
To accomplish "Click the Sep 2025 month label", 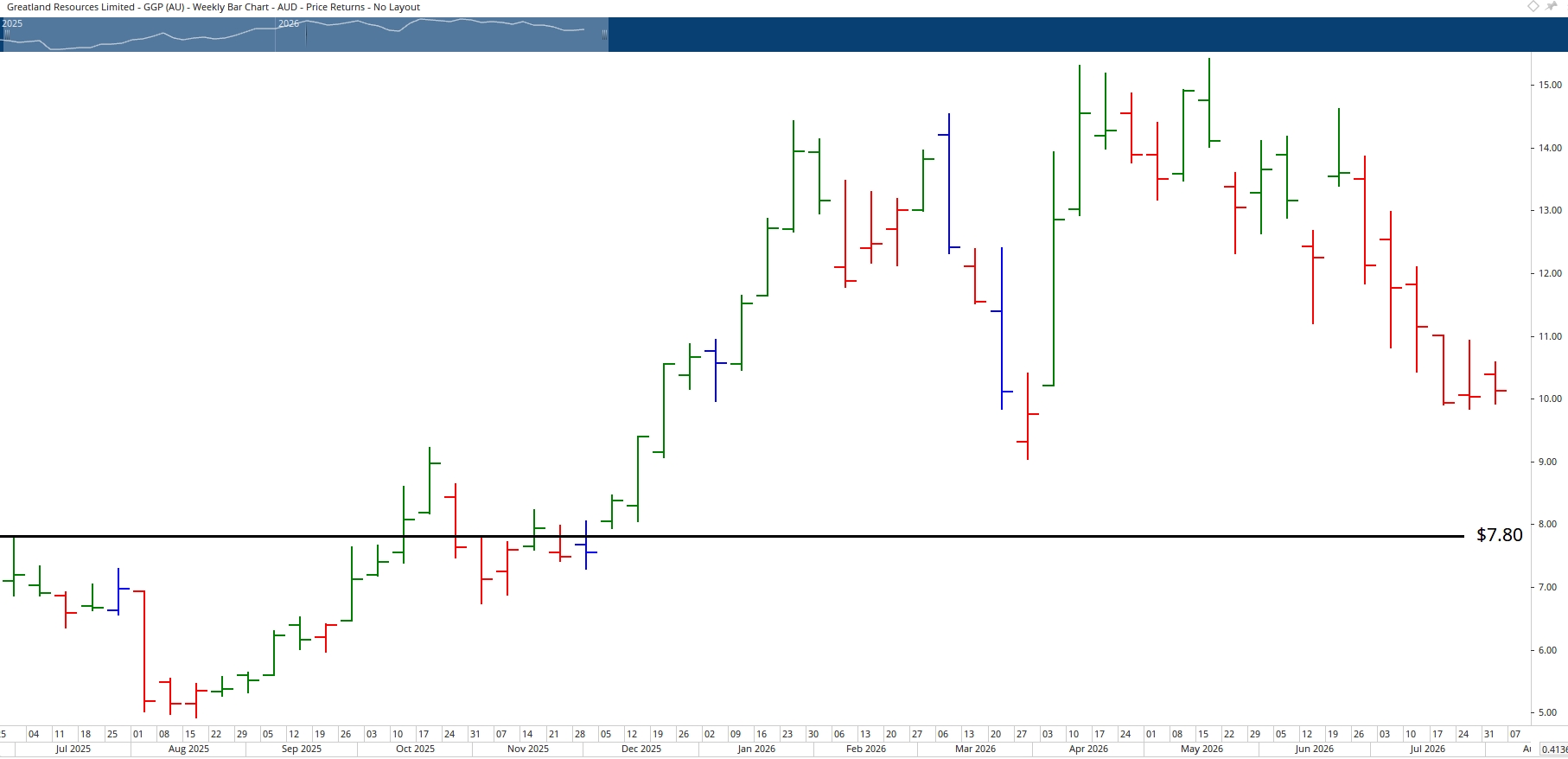I will [302, 749].
